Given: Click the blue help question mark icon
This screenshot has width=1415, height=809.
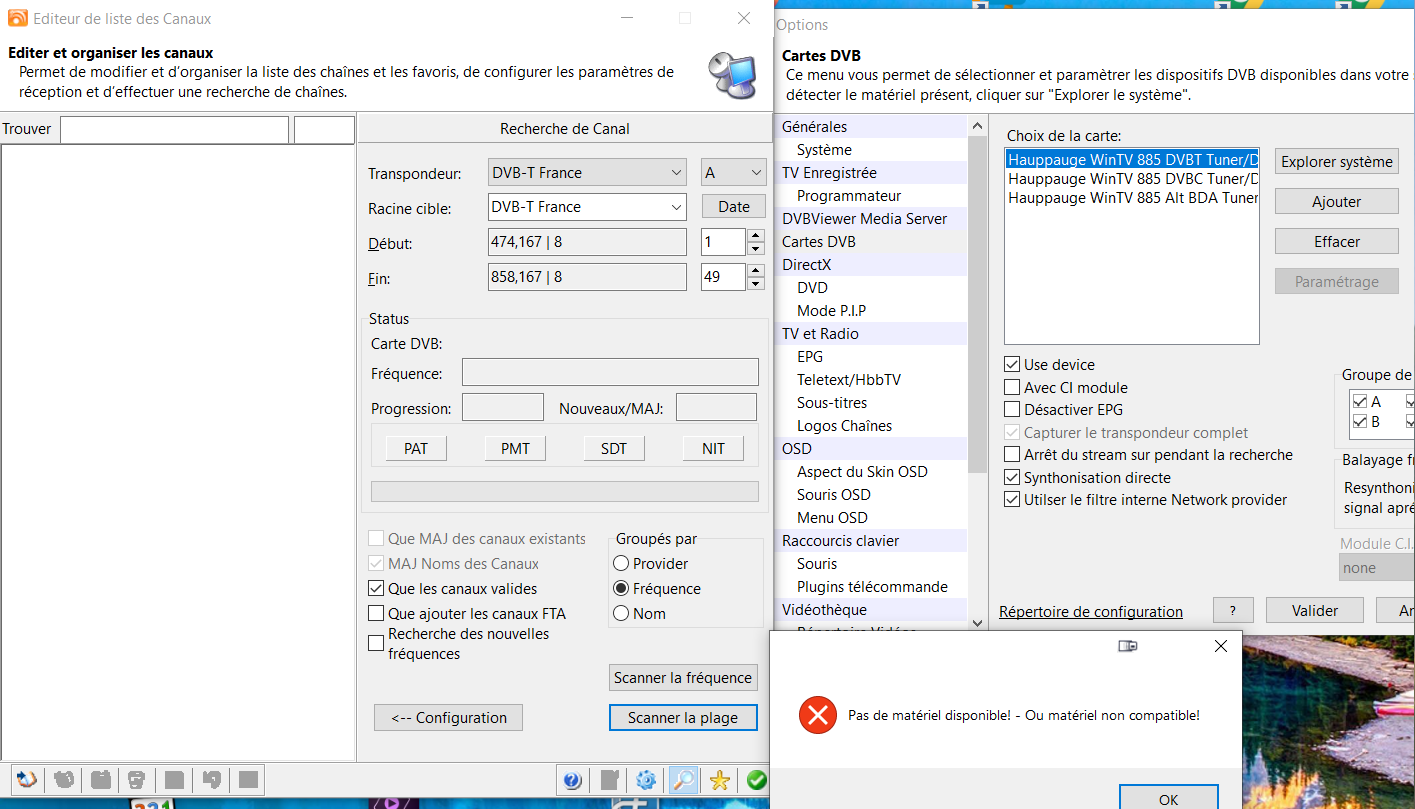Looking at the screenshot, I should (572, 780).
